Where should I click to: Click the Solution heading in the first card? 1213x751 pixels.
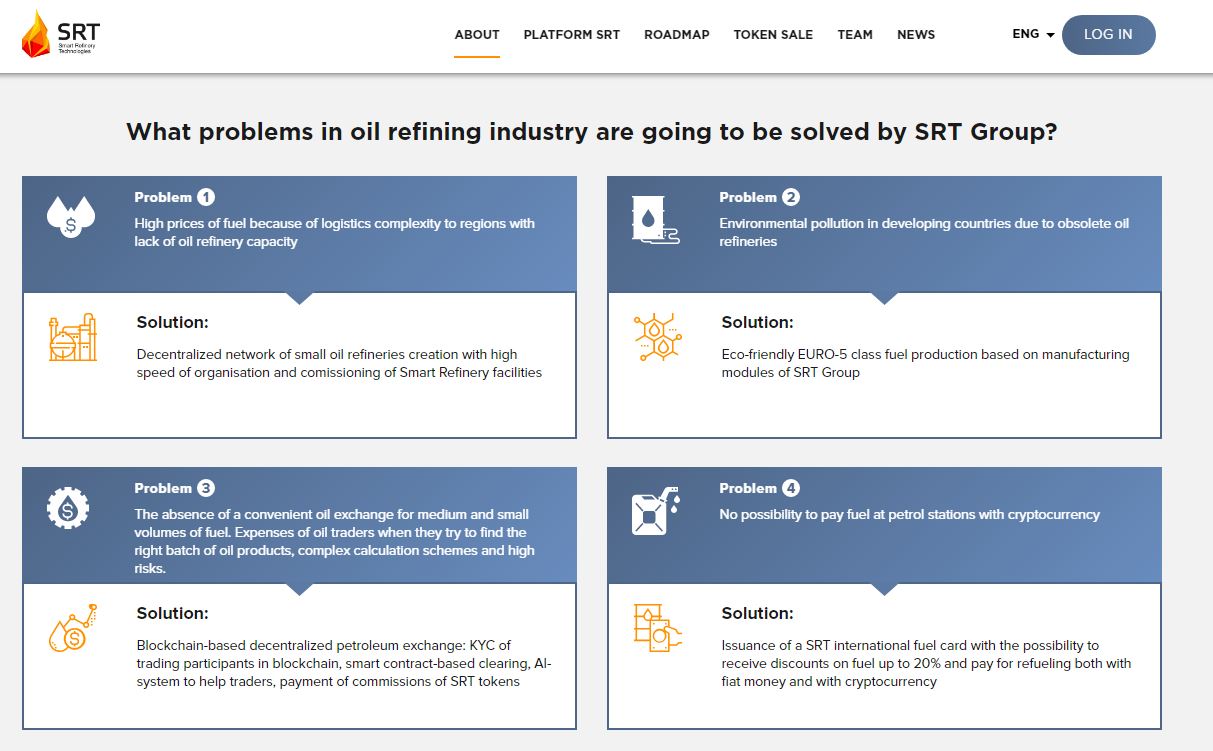172,322
